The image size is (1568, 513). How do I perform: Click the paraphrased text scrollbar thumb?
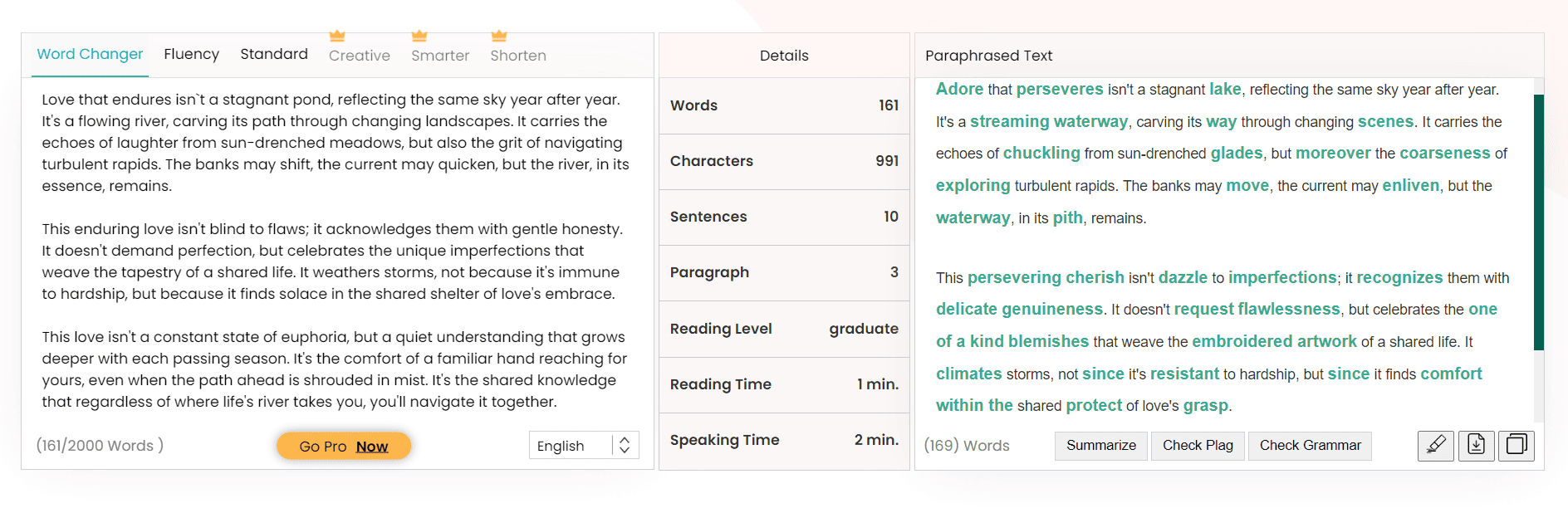tap(1538, 221)
